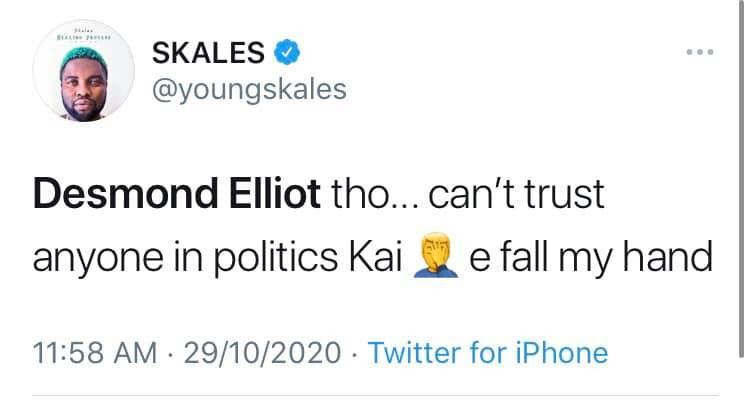Open the Twitter for iPhone source link
This screenshot has height=403, width=750.
tap(487, 353)
